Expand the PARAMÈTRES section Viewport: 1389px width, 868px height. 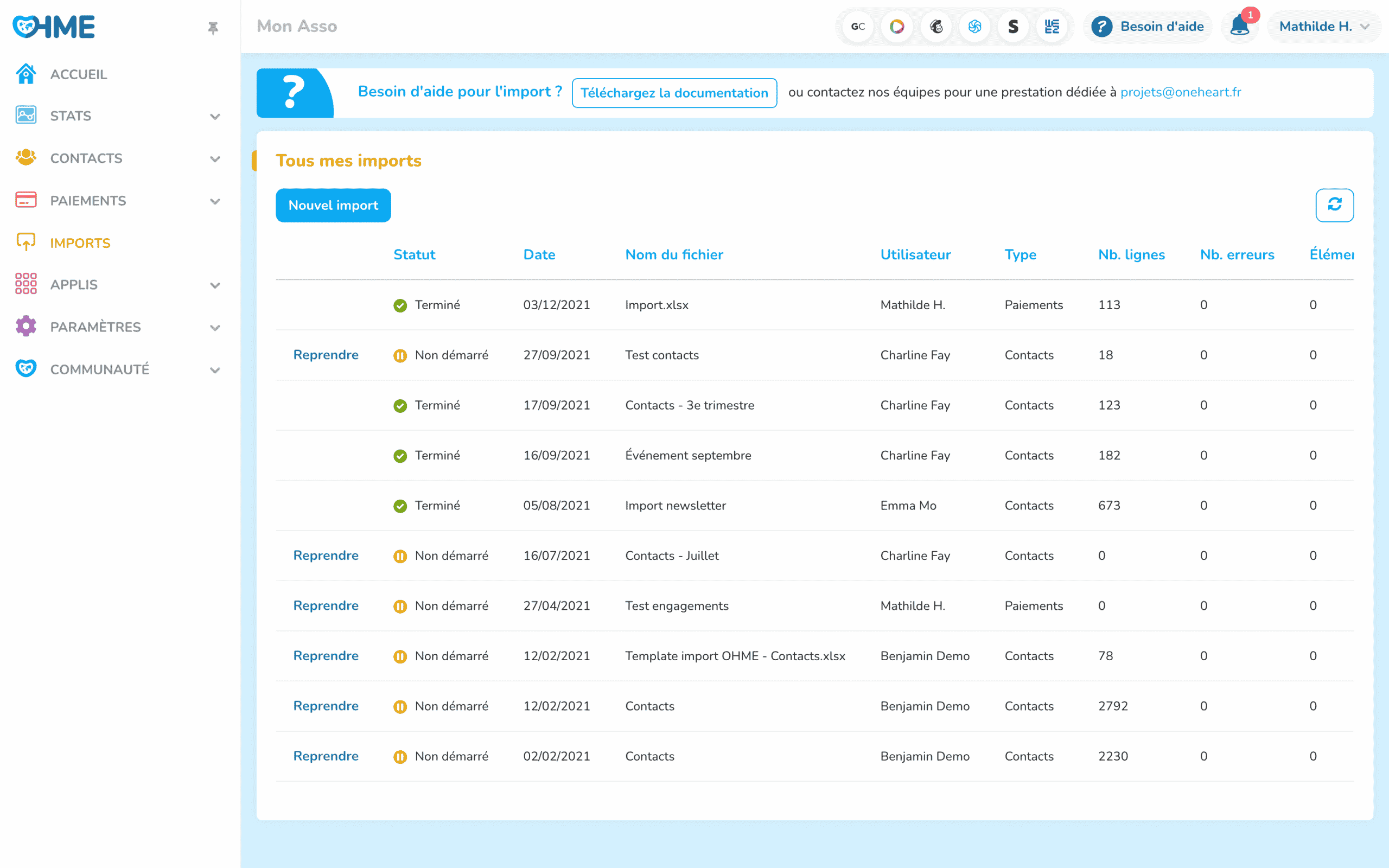[215, 327]
